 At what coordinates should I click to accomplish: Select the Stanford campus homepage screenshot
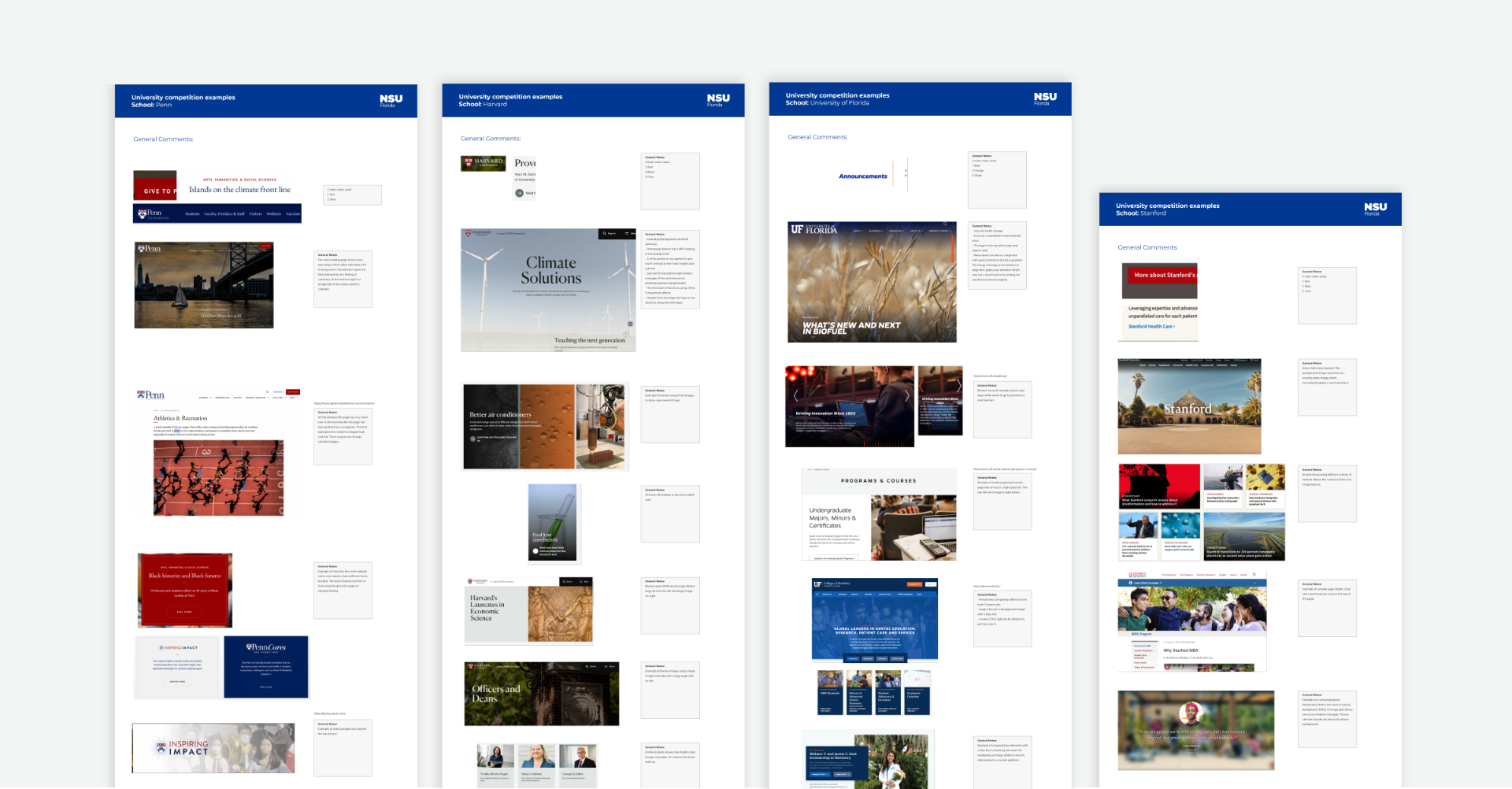[1189, 406]
